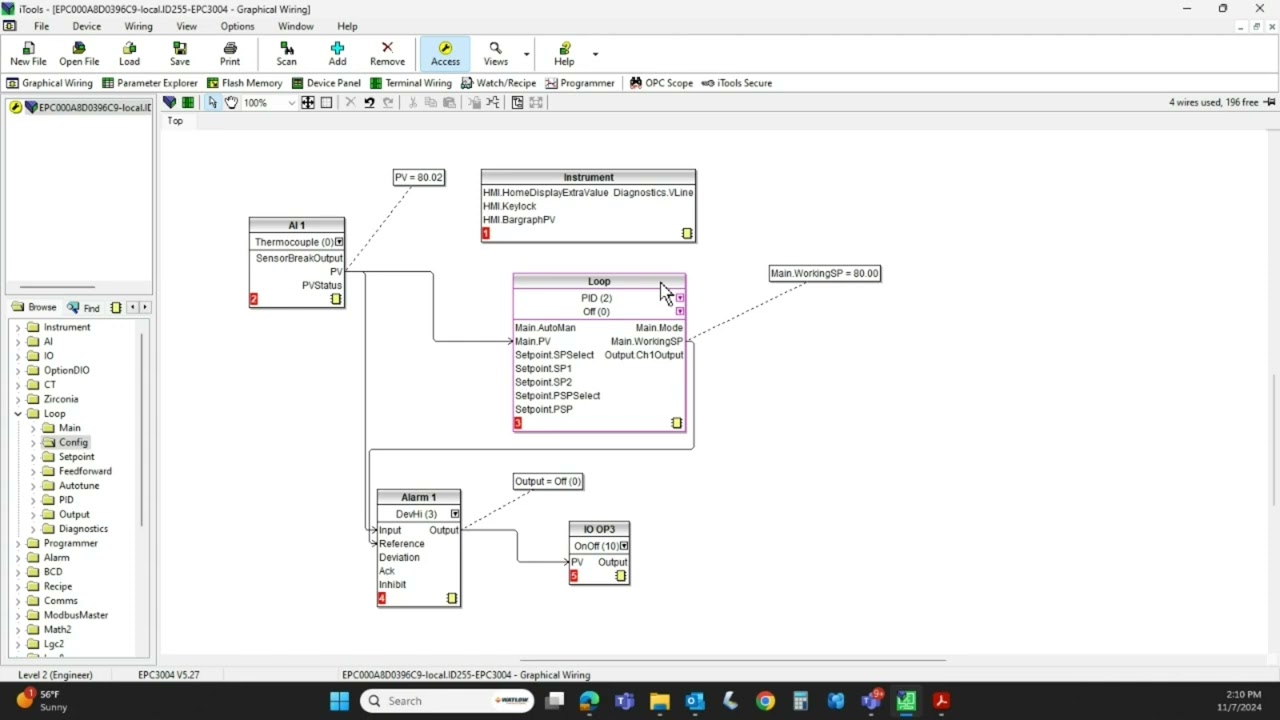
Task: Click the fit-to-window arrows icon
Action: (308, 102)
